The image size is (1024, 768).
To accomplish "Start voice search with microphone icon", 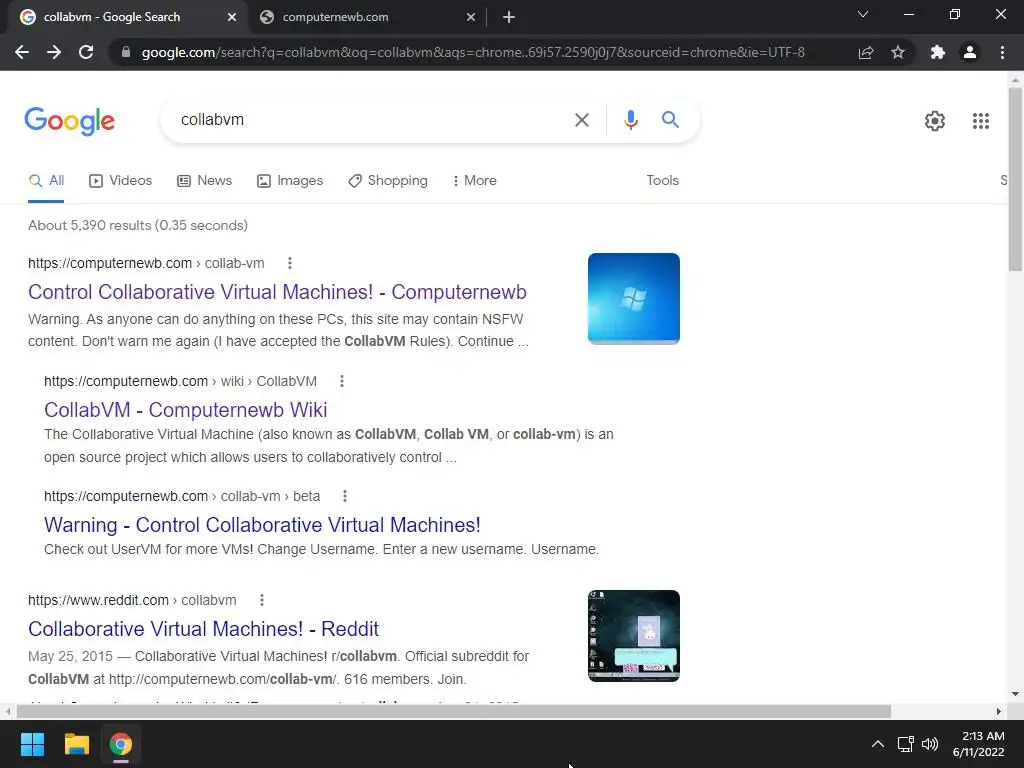I will pos(630,120).
